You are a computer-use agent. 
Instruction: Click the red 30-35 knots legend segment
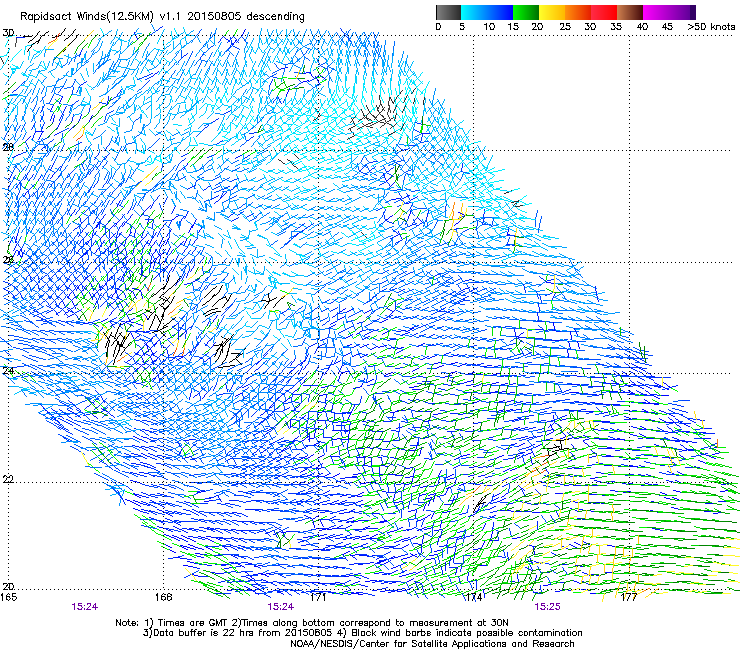[604, 12]
